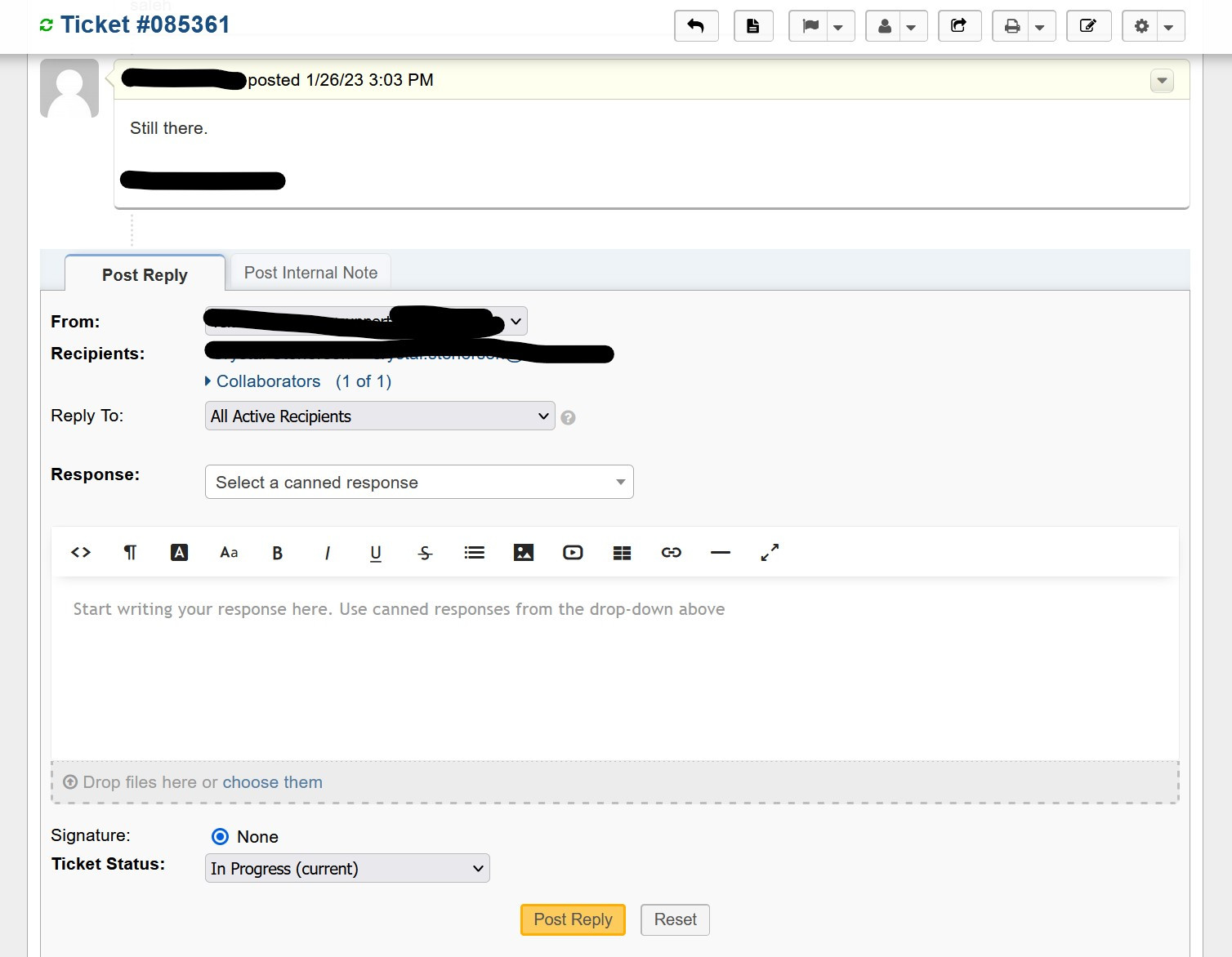Insert a link in the response

tap(671, 553)
